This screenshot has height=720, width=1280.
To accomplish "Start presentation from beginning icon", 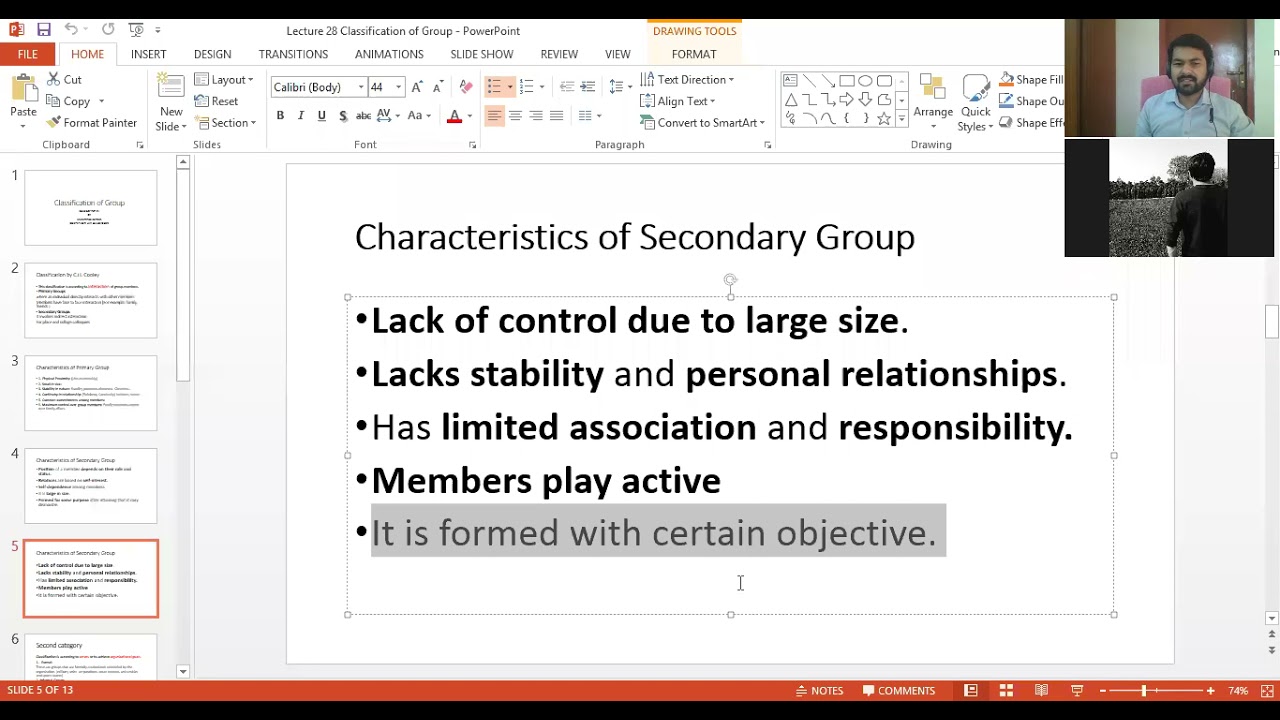I will [x=136, y=30].
